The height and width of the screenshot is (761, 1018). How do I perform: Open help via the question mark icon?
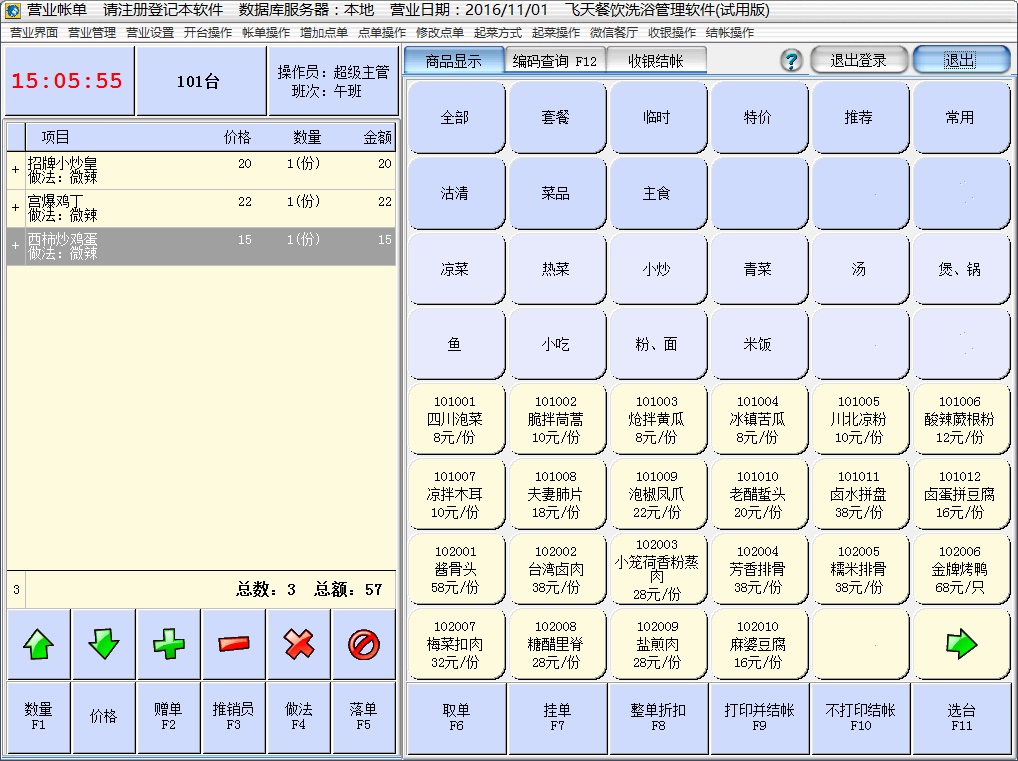pyautogui.click(x=791, y=61)
